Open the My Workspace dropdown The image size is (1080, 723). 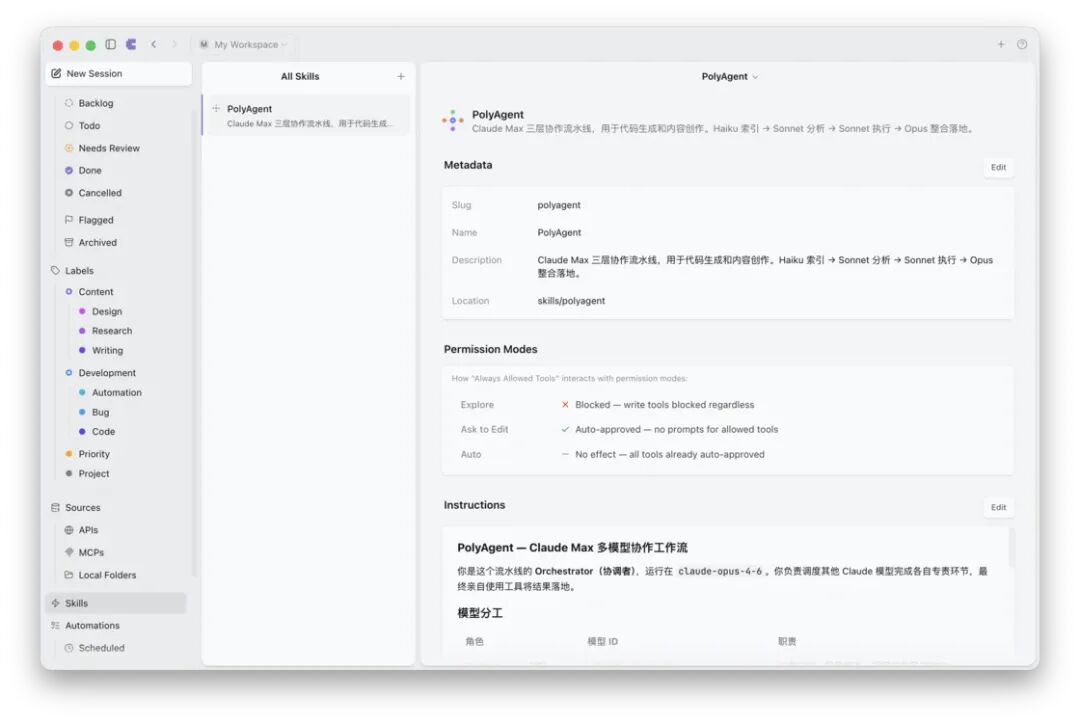tap(243, 45)
